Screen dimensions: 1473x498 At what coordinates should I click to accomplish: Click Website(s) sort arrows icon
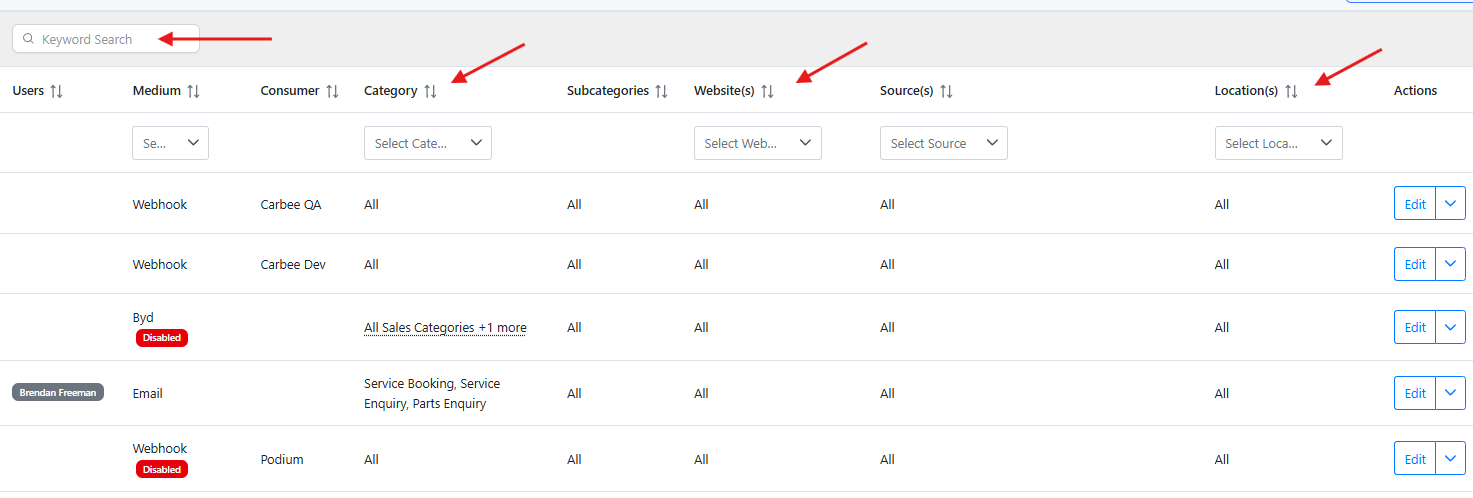pos(767,91)
